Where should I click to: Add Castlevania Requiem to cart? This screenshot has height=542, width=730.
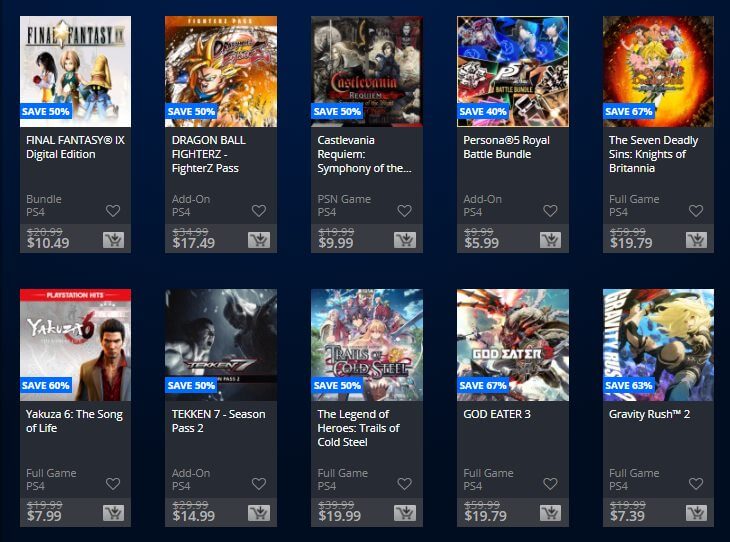(405, 240)
